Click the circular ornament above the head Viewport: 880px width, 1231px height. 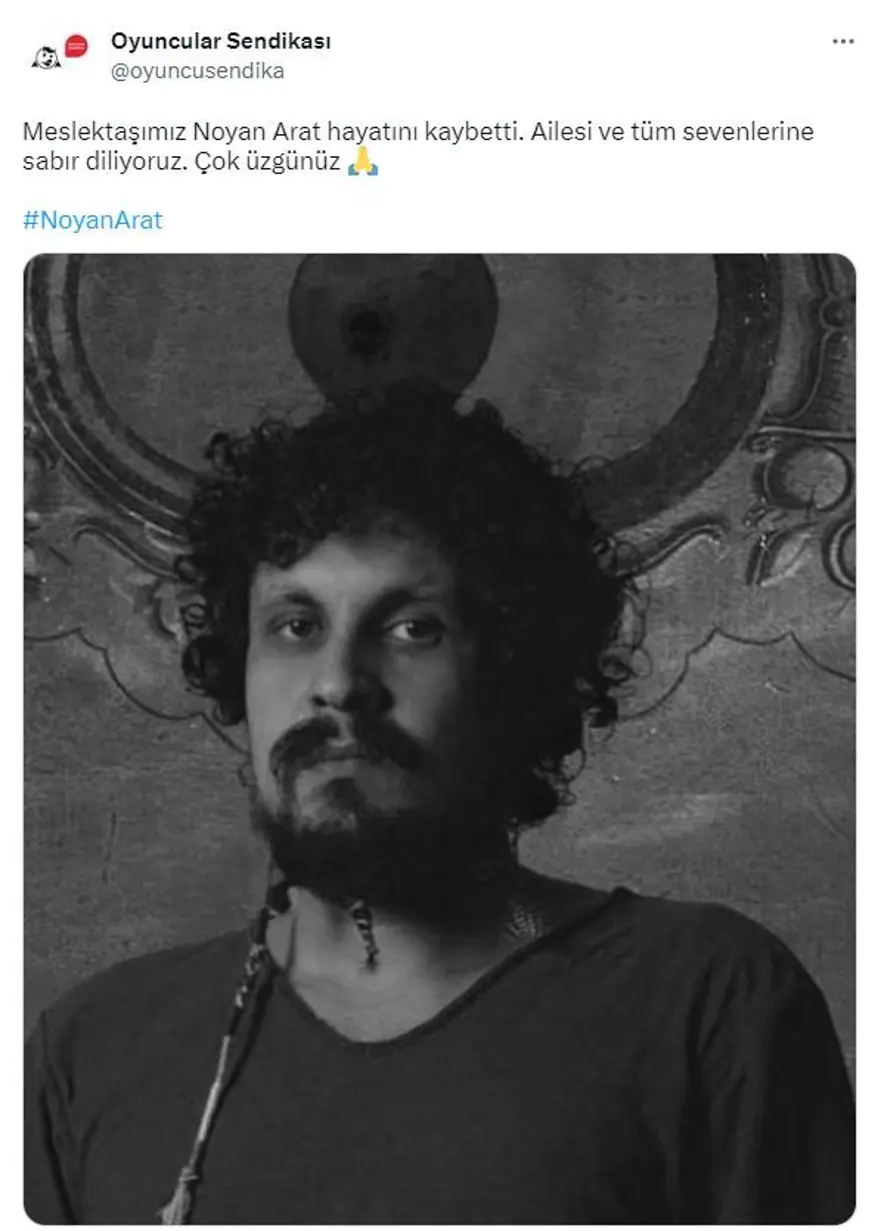click(x=393, y=320)
